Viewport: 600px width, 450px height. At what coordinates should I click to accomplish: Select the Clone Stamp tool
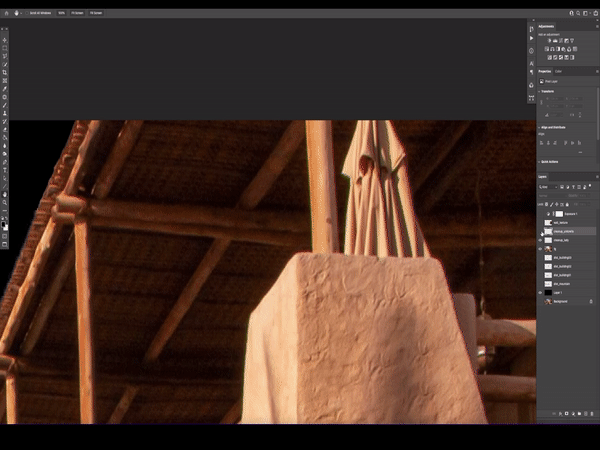coord(5,113)
